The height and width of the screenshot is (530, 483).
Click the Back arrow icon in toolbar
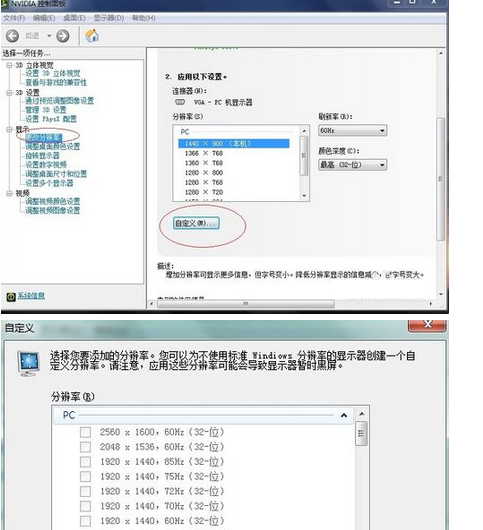coord(12,35)
